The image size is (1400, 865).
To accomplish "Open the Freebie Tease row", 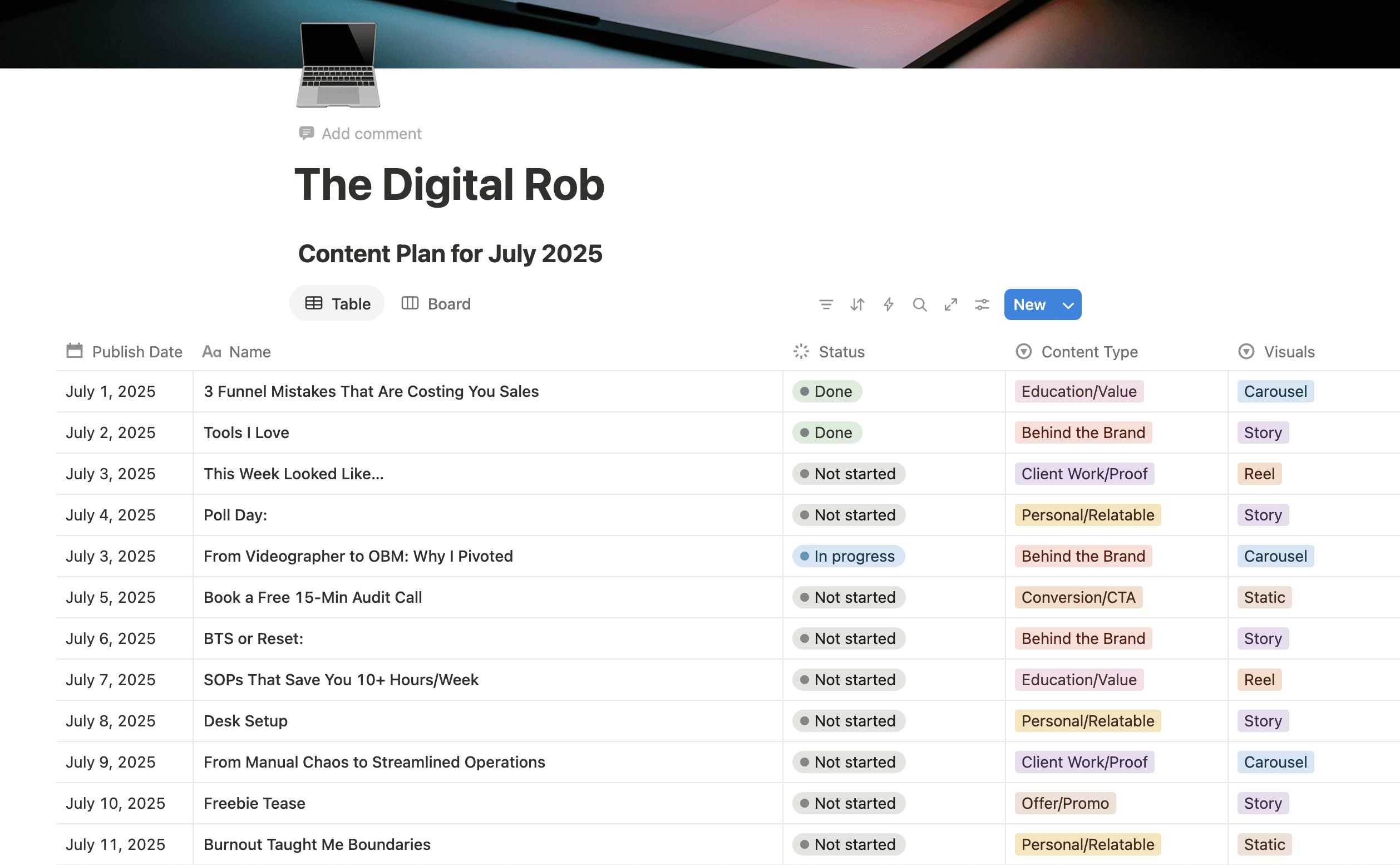I will tap(254, 803).
